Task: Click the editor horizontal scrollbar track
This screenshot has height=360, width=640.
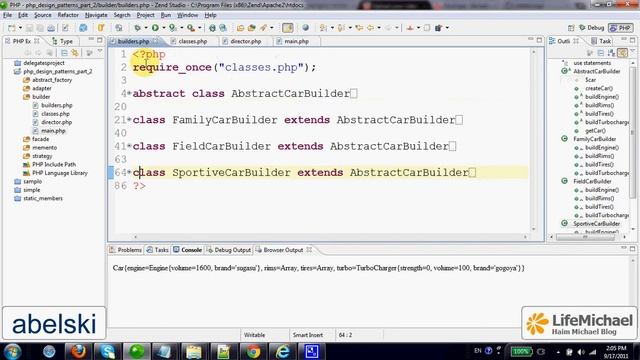Action: (x=330, y=237)
